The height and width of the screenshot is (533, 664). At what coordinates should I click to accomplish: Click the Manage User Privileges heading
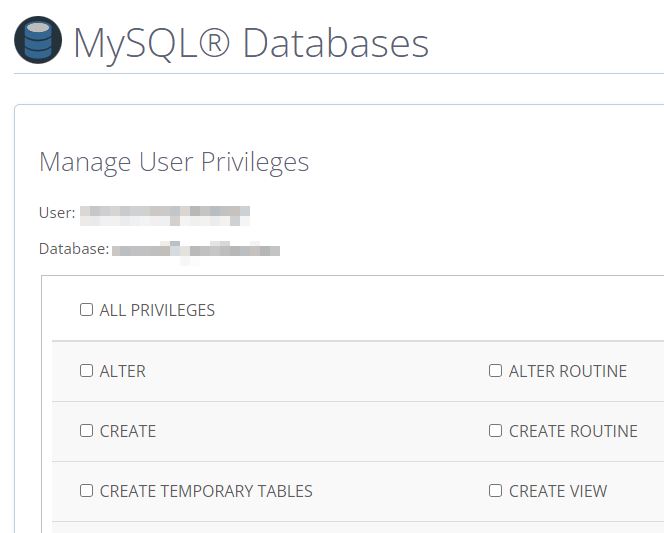pyautogui.click(x=174, y=162)
